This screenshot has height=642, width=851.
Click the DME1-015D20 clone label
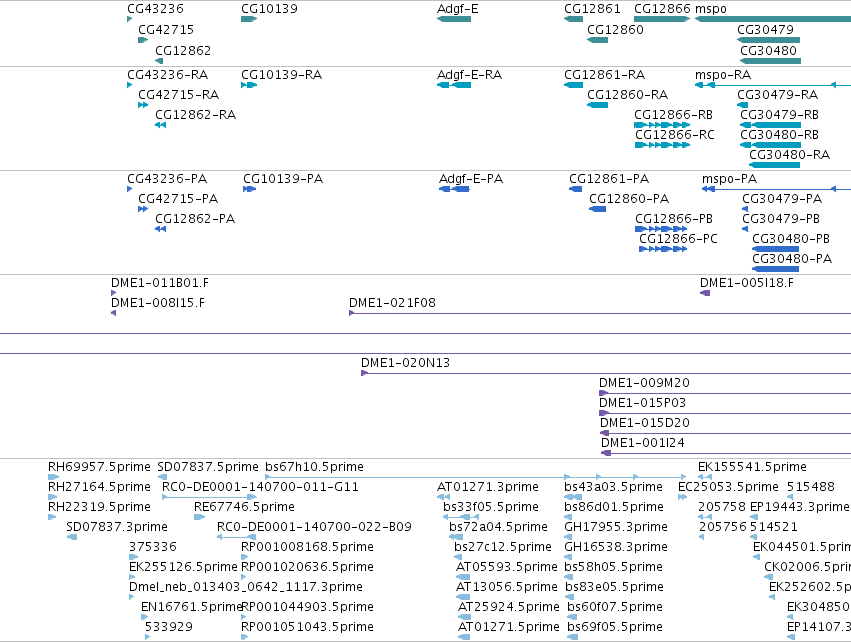(x=644, y=423)
